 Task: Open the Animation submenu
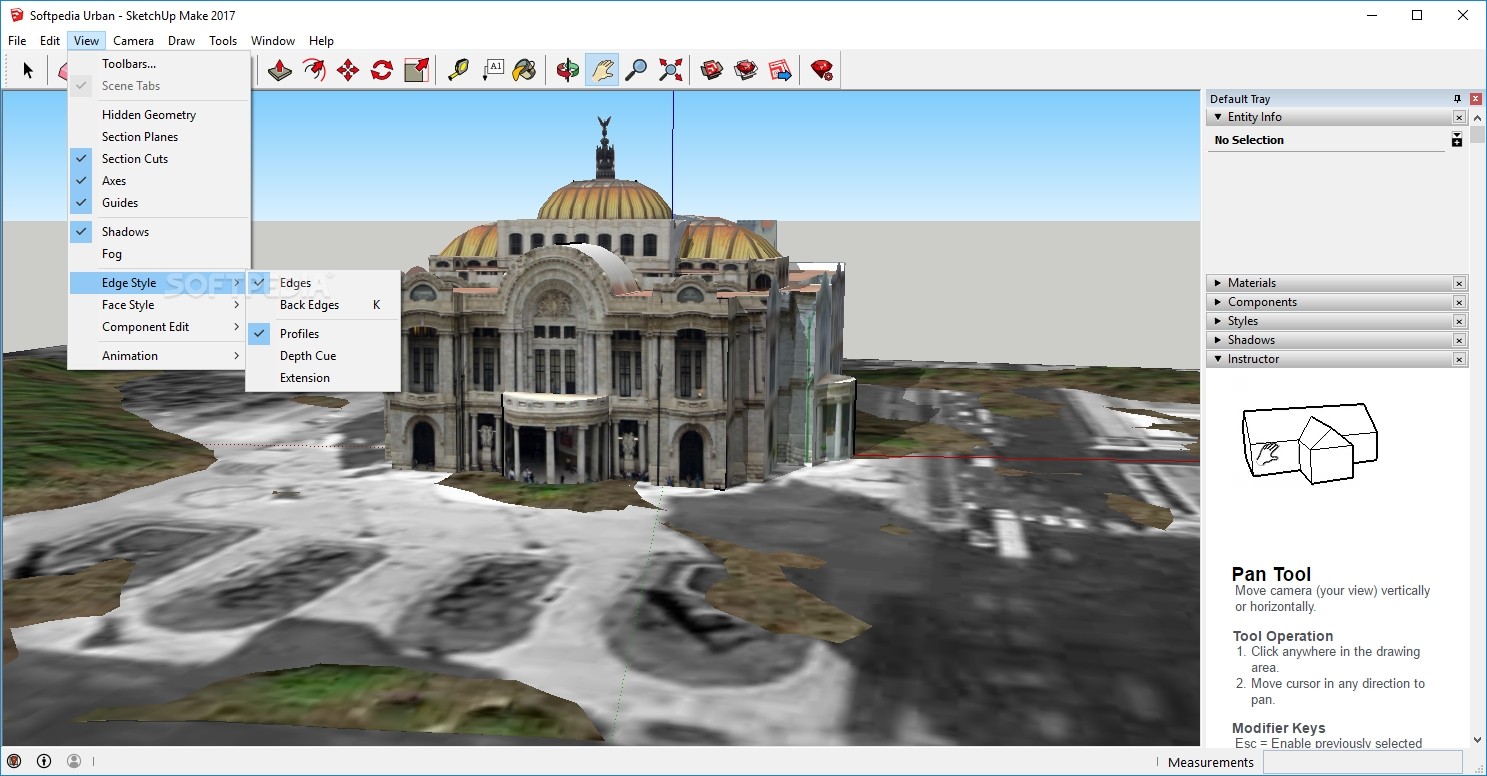coord(159,356)
